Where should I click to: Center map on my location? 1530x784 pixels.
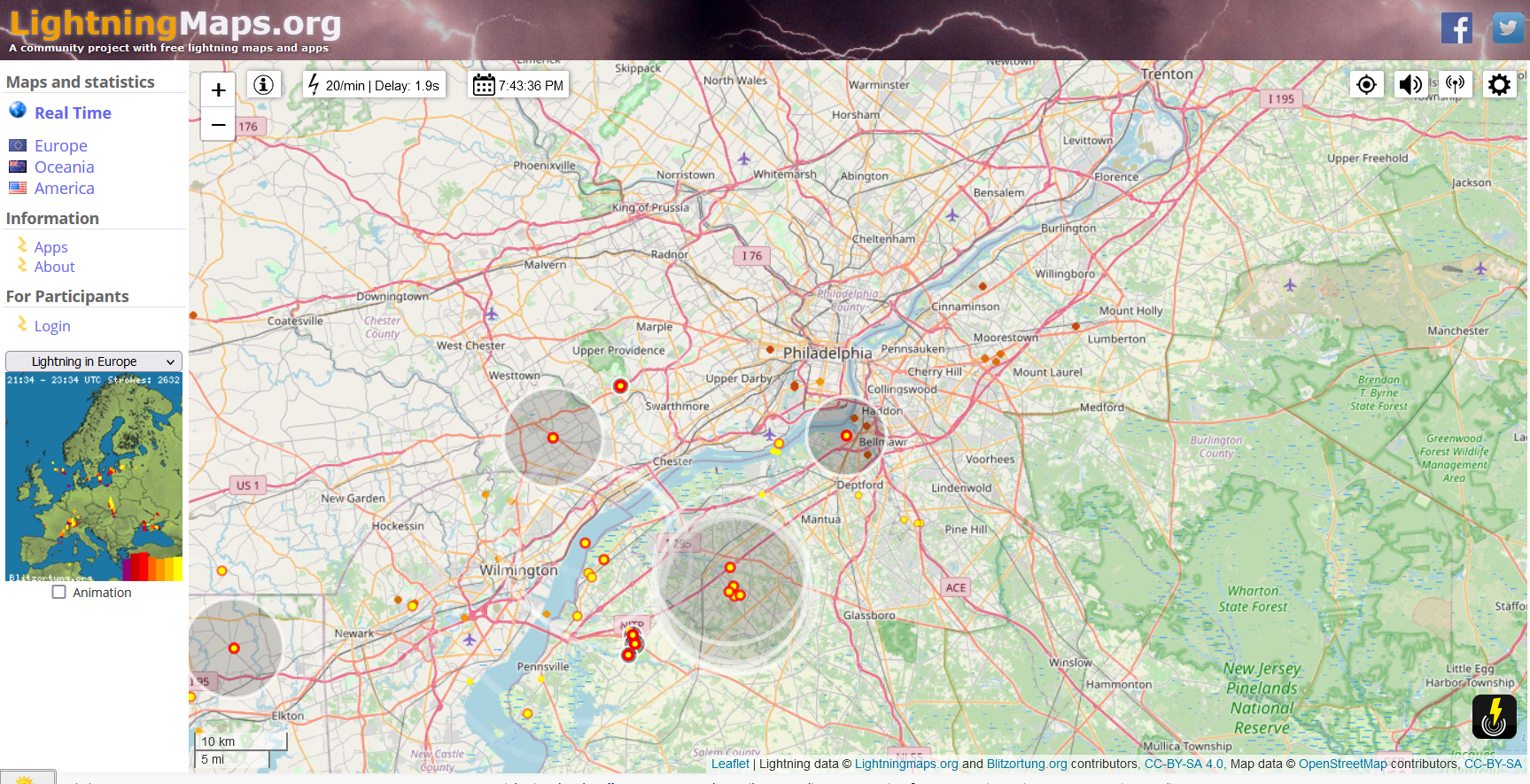point(1366,84)
